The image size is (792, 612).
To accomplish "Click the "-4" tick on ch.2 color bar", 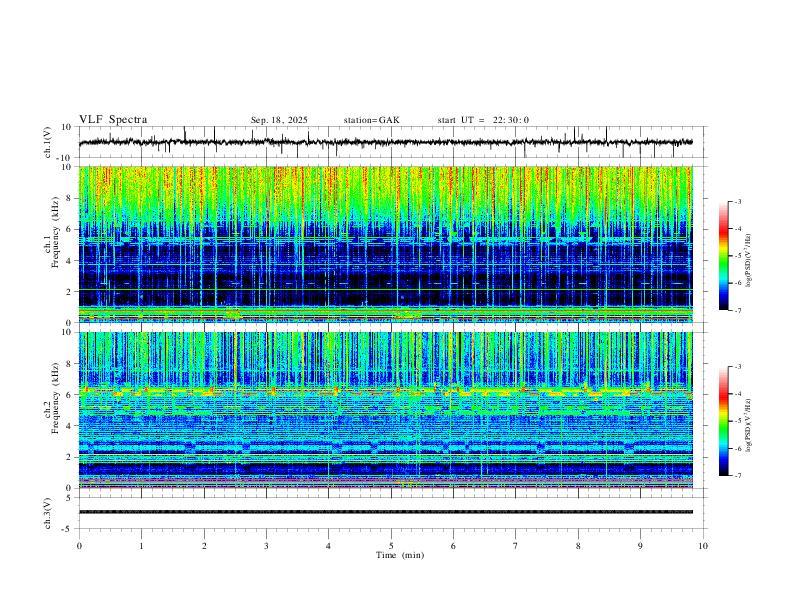I will click(x=737, y=394).
